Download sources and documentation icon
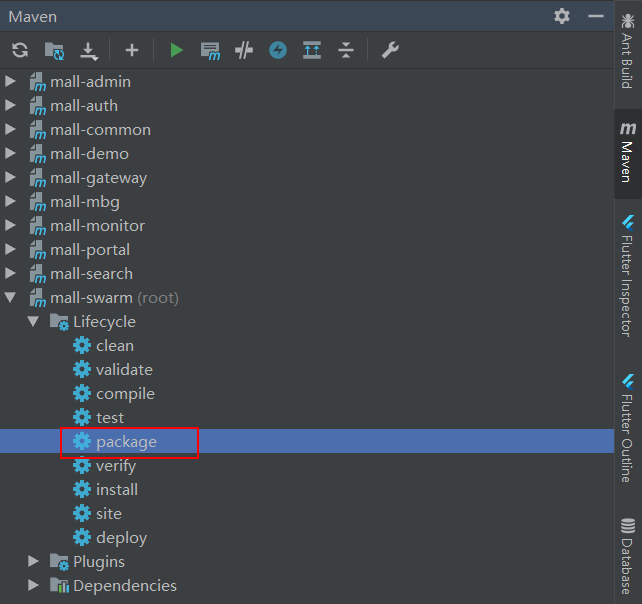642x604 pixels. (89, 51)
